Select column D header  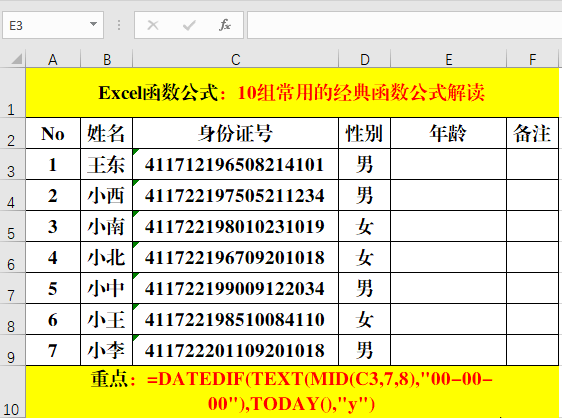[x=365, y=59]
